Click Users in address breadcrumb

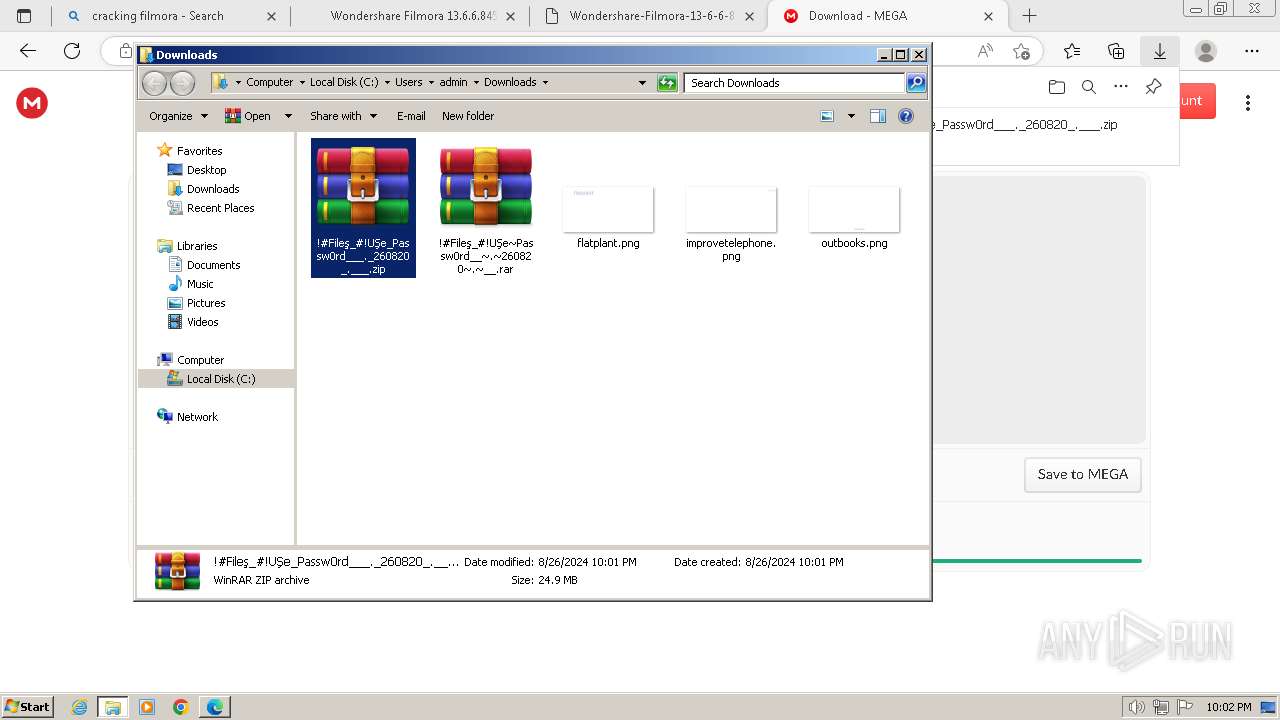click(408, 83)
